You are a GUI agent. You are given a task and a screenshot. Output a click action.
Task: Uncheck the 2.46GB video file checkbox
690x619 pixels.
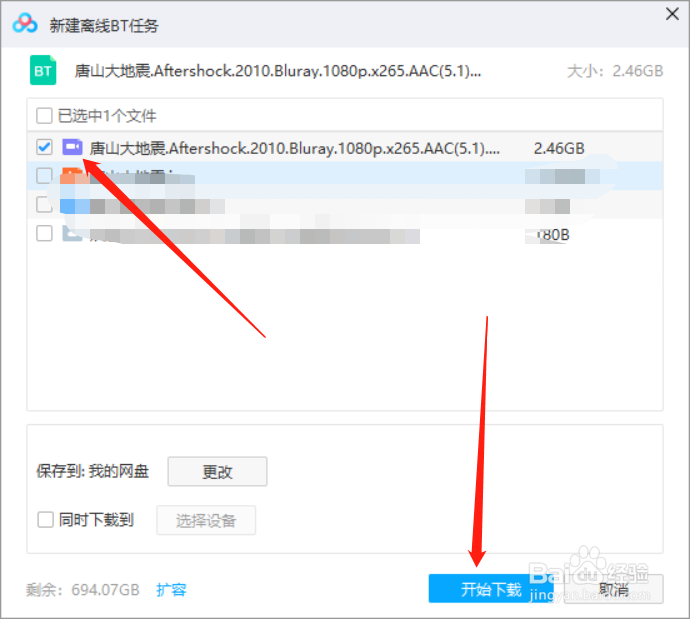pyautogui.click(x=44, y=147)
